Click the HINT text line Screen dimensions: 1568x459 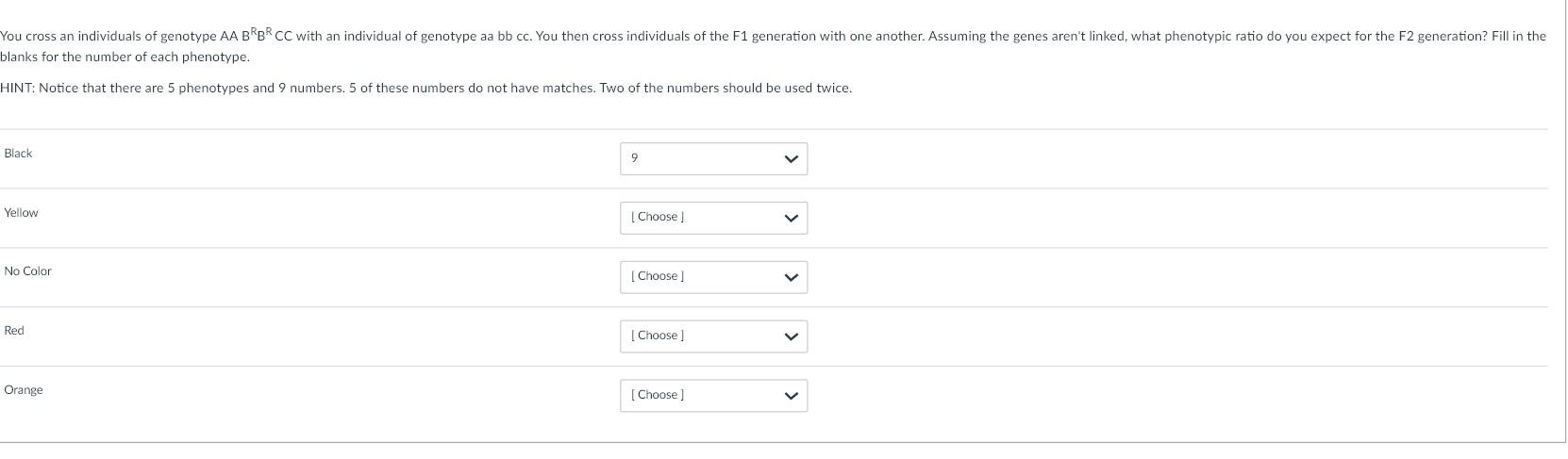[x=425, y=89]
